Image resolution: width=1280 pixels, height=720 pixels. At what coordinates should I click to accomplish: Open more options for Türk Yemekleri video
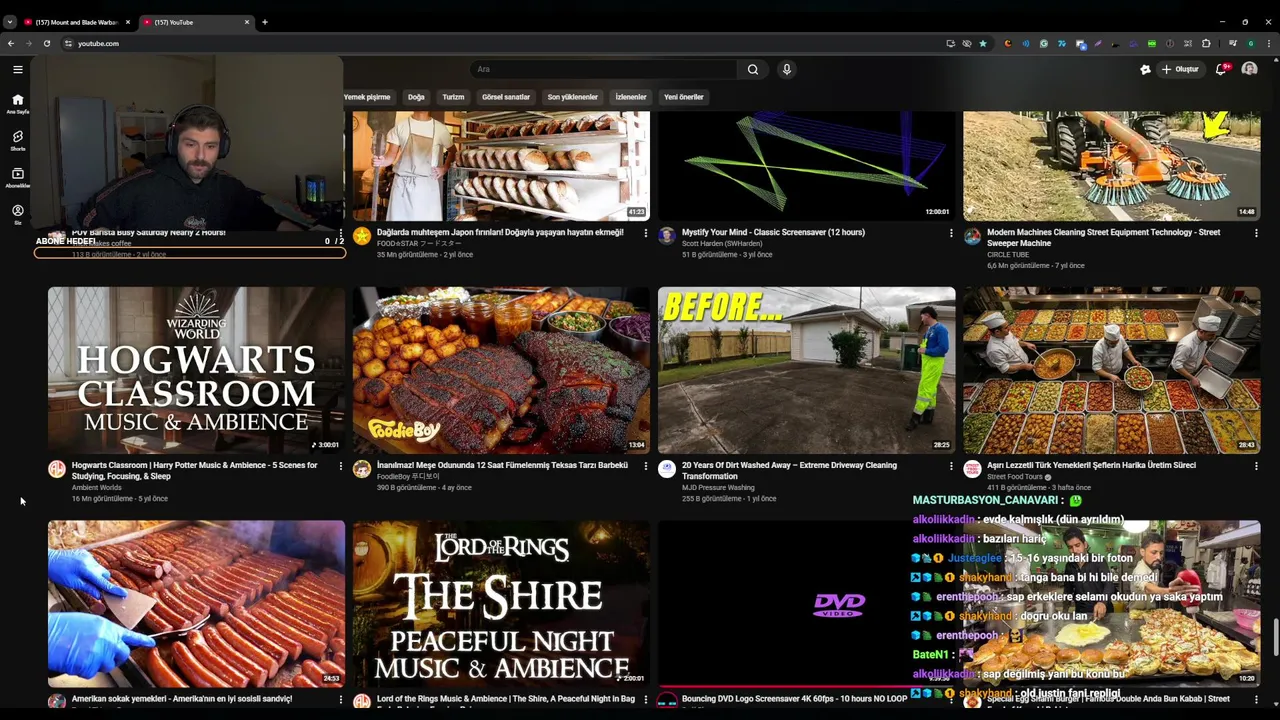(1256, 466)
